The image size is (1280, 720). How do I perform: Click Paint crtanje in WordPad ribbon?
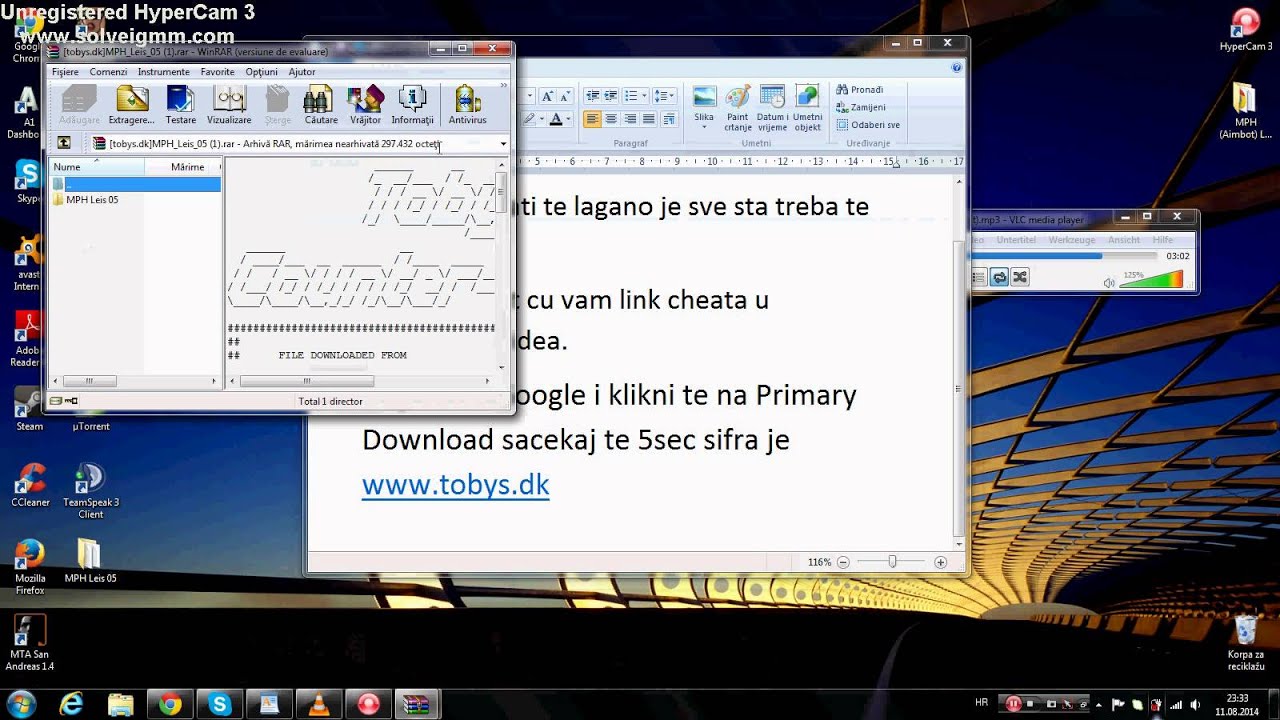[x=738, y=108]
